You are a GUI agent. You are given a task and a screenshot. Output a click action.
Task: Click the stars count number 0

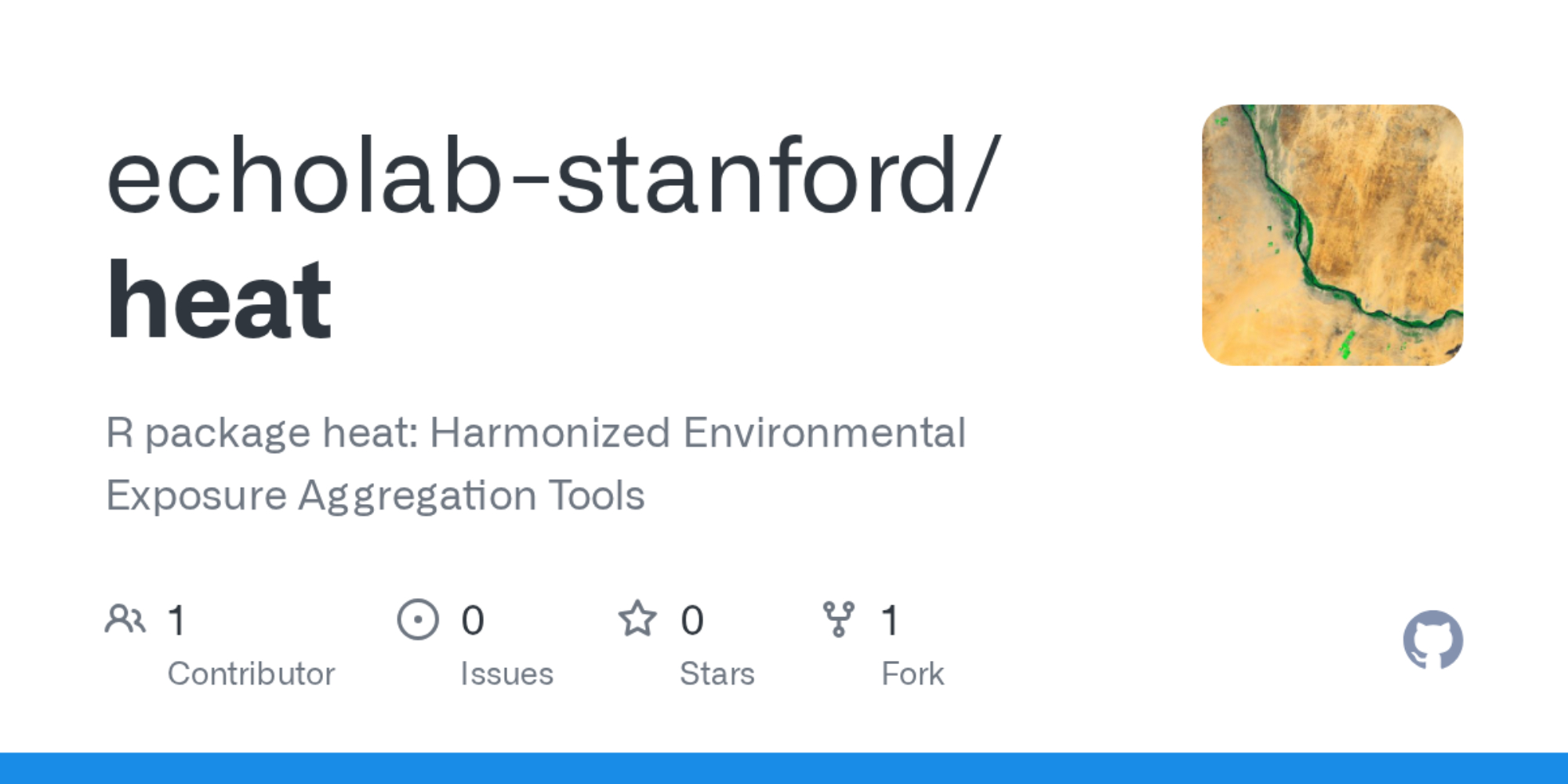point(692,621)
